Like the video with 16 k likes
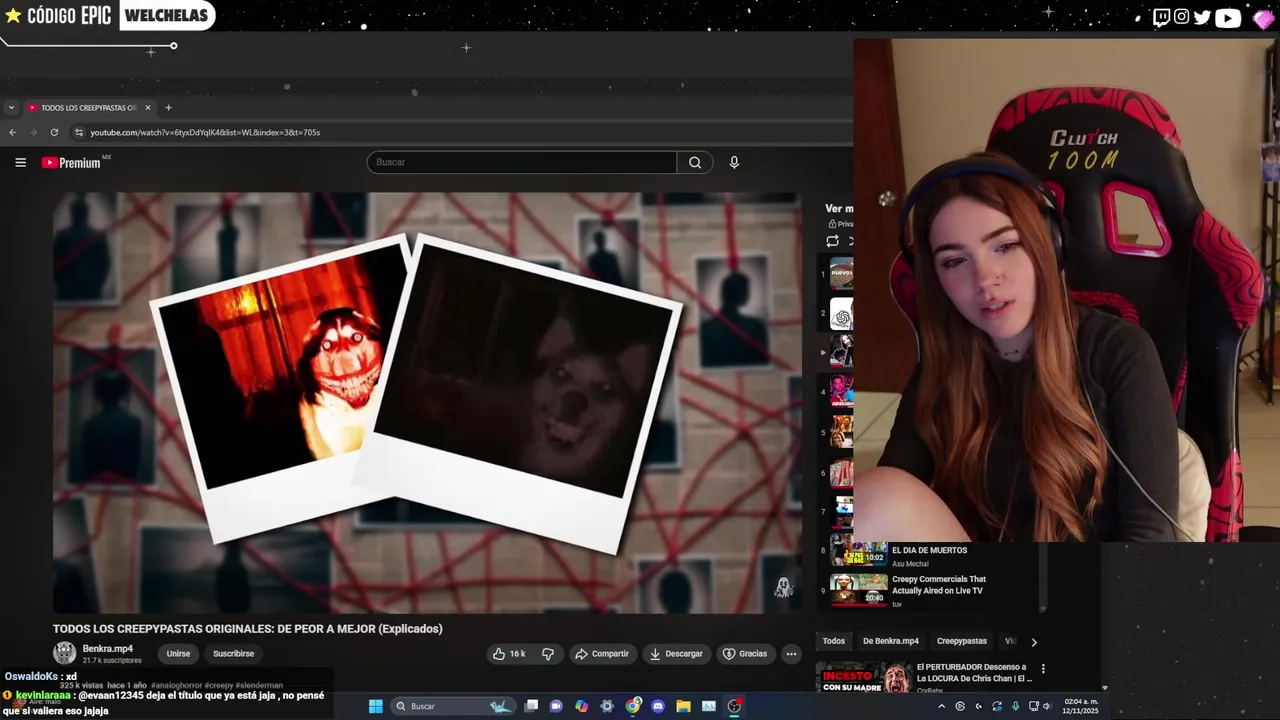The image size is (1280, 720). tap(509, 654)
